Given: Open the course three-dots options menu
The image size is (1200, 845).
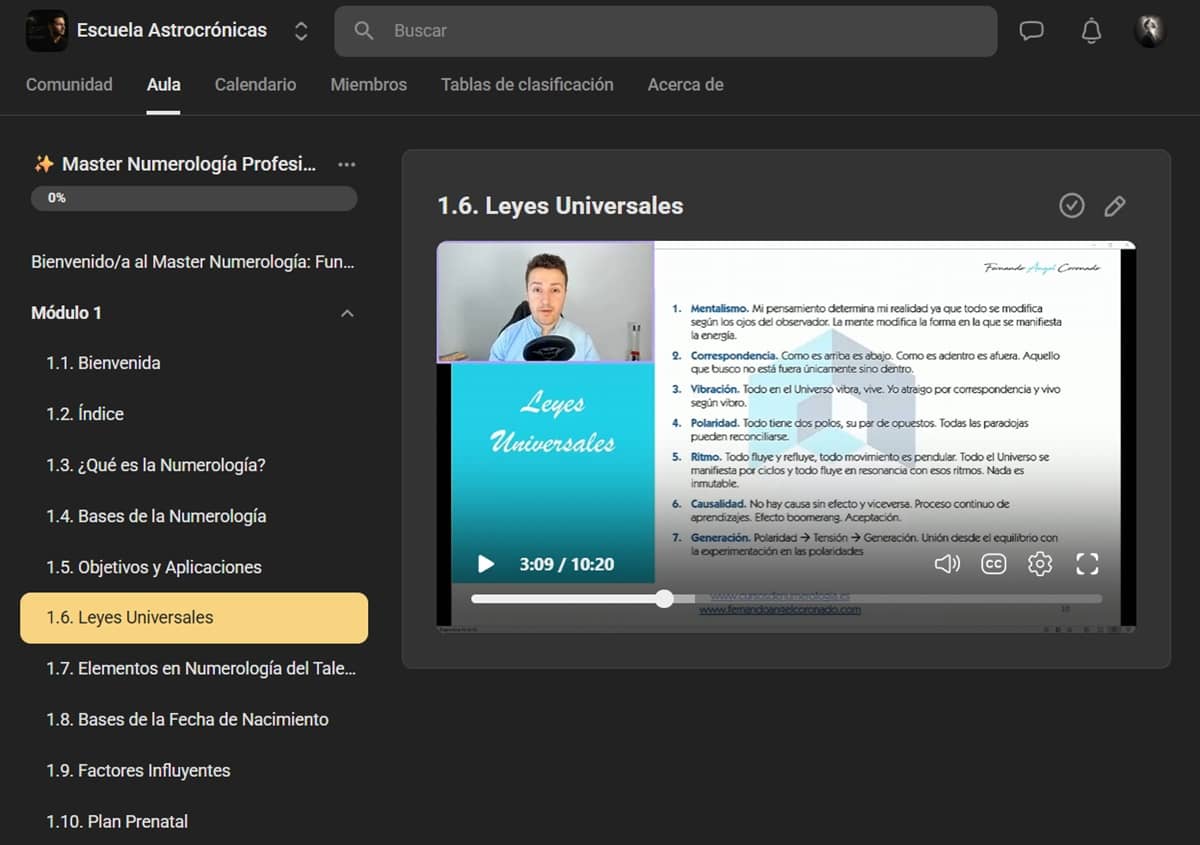Looking at the screenshot, I should (x=347, y=164).
